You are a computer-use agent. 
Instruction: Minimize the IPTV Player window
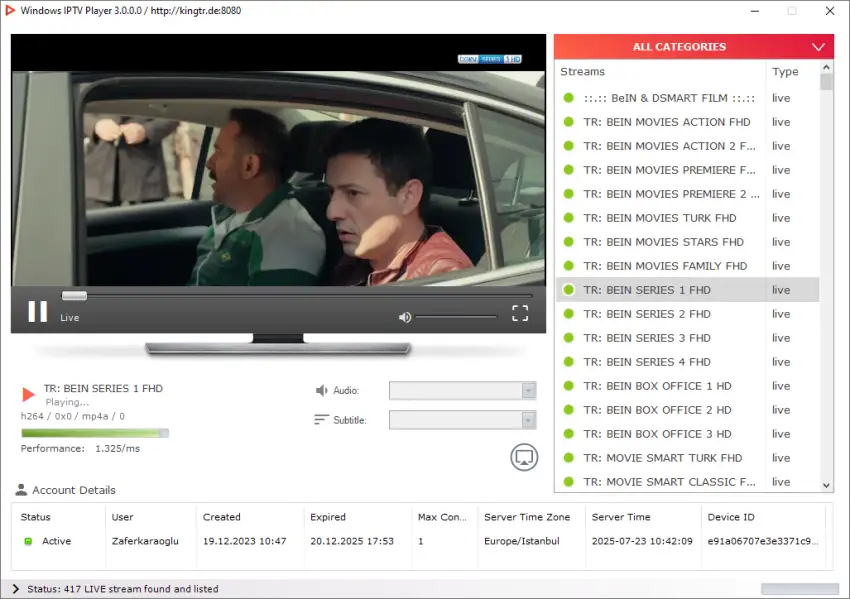pyautogui.click(x=755, y=11)
